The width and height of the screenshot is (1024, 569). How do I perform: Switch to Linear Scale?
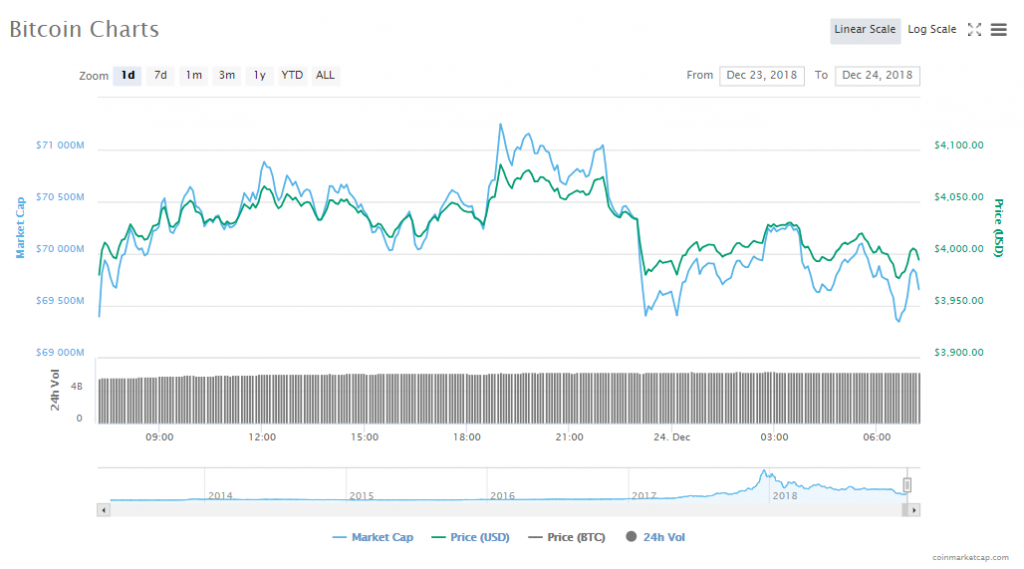(865, 30)
